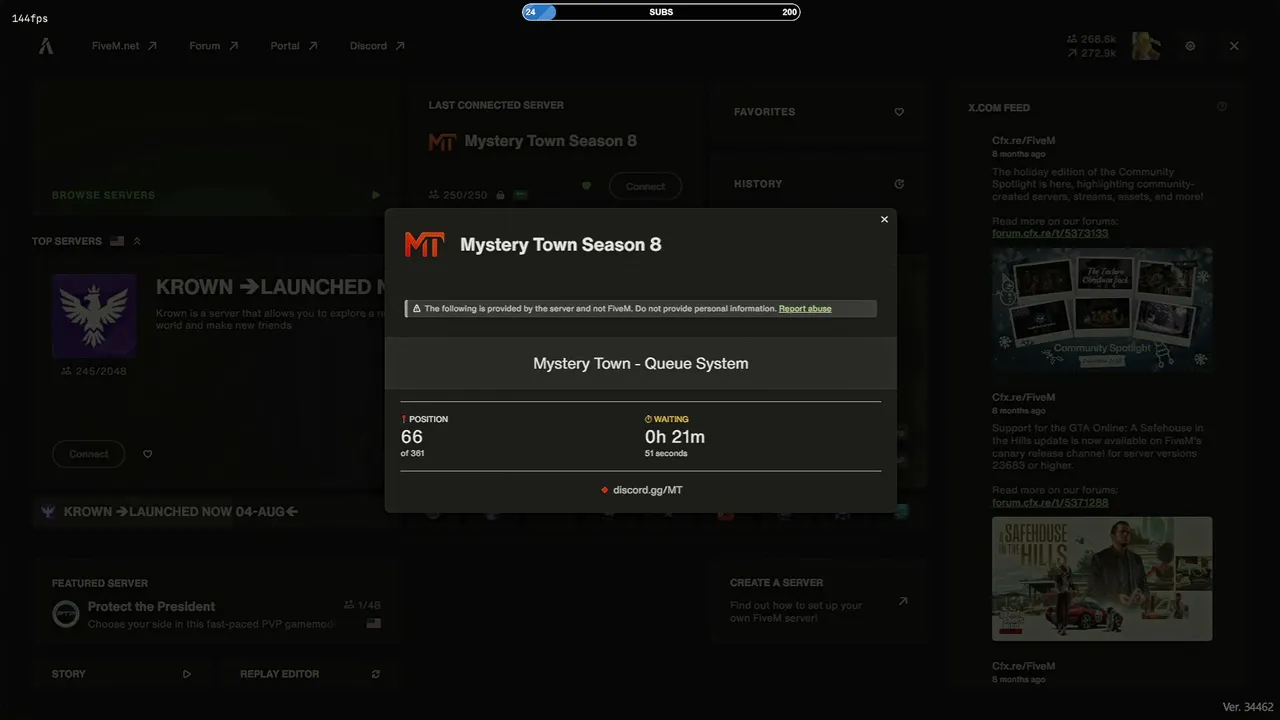Image resolution: width=1280 pixels, height=720 pixels.
Task: Connect to last connected Mystery Town server
Action: coord(645,187)
